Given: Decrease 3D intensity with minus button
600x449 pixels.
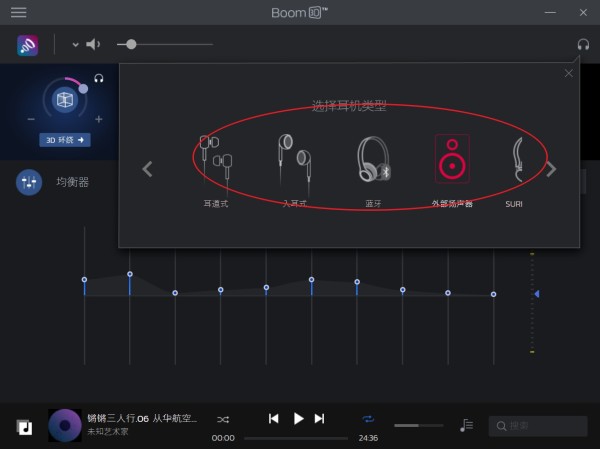Looking at the screenshot, I should 31,119.
